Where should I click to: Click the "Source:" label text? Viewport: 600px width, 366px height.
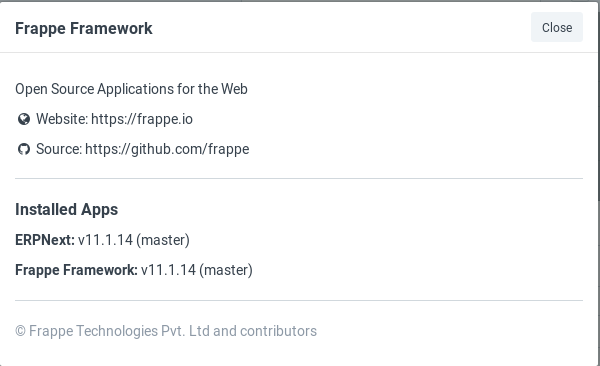[59, 149]
